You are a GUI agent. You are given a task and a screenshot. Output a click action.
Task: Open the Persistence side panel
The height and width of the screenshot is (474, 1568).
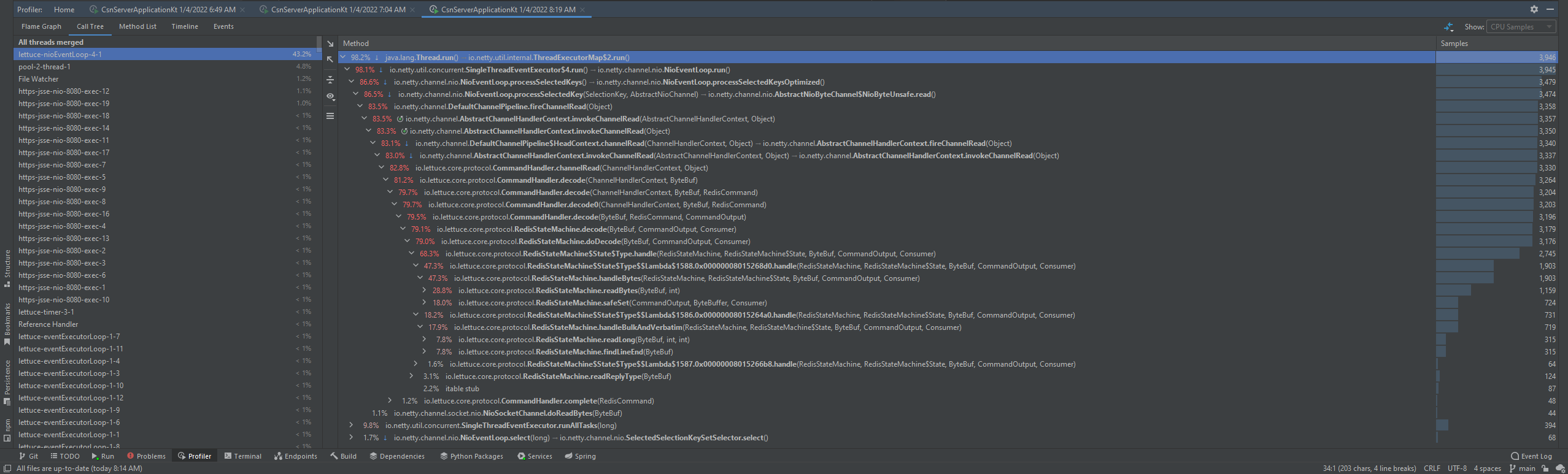(x=7, y=383)
